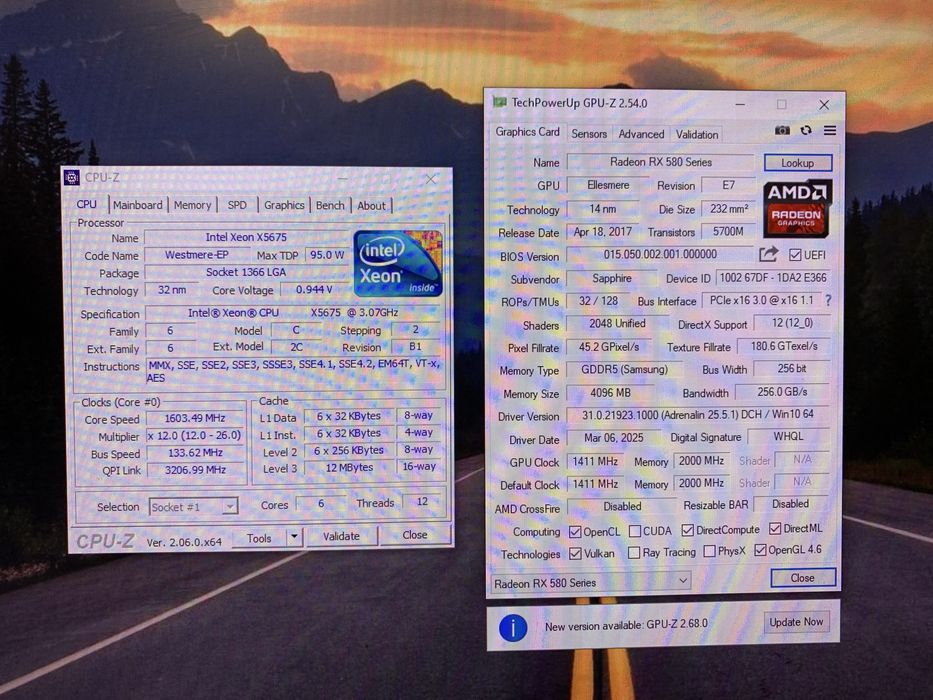Screen dimensions: 933x700
Task: Click the CPU-Z Validate button
Action: [x=342, y=536]
